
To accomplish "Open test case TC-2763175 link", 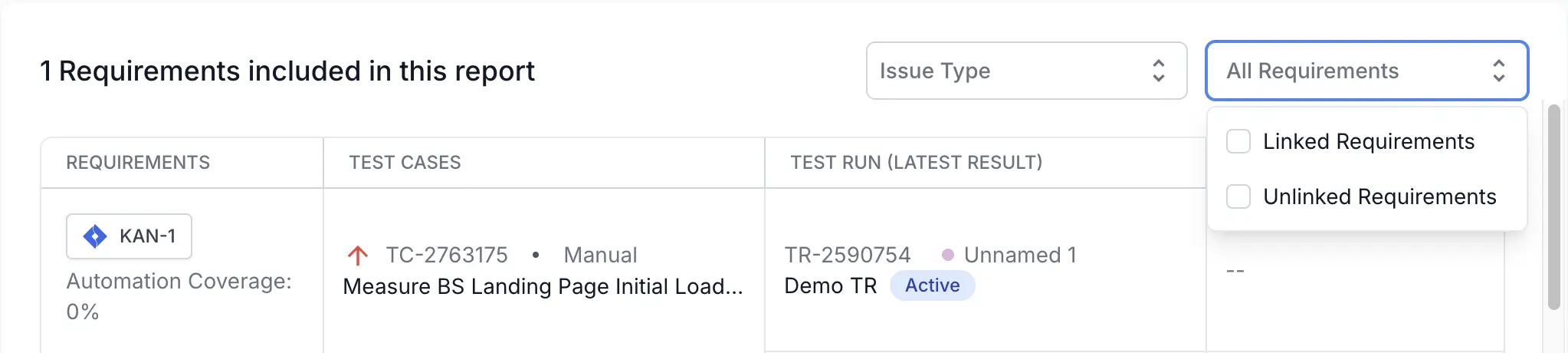I will click(x=447, y=255).
